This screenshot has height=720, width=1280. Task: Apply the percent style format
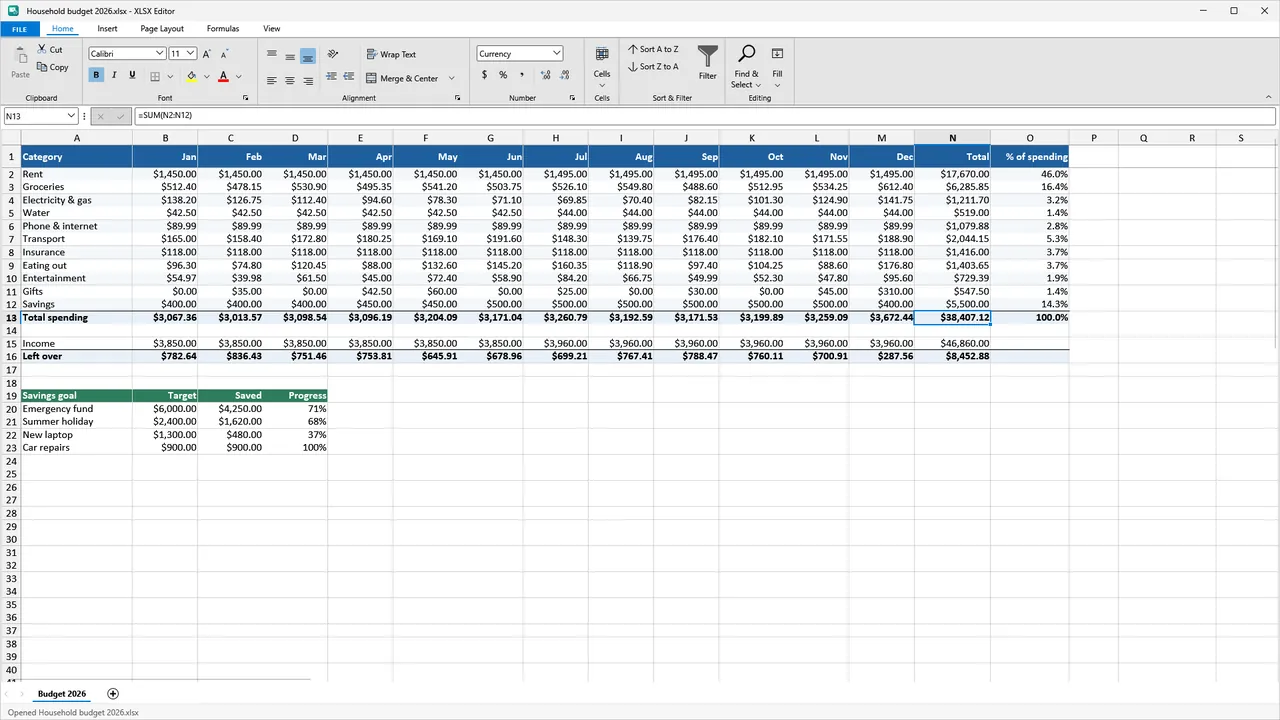503,75
